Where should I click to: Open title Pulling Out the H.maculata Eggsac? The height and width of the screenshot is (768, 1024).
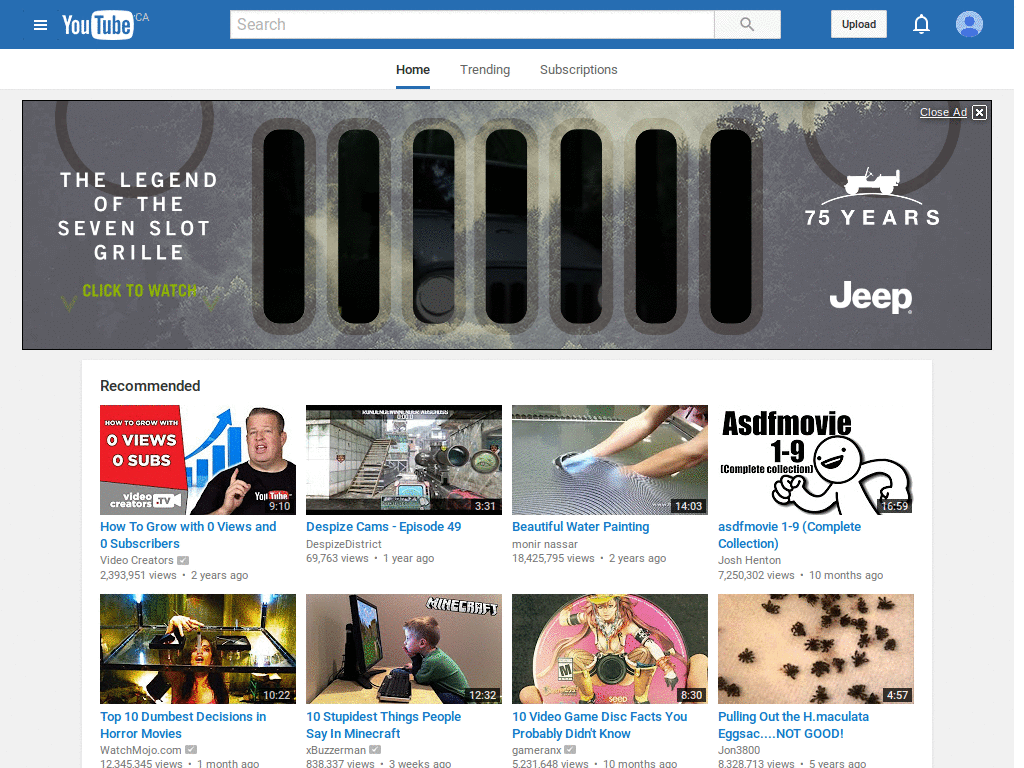[x=793, y=725]
